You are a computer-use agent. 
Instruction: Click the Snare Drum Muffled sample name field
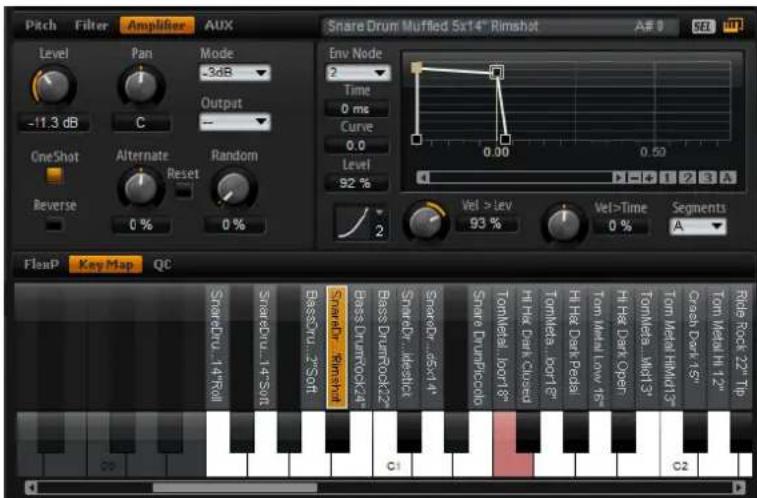click(500, 27)
